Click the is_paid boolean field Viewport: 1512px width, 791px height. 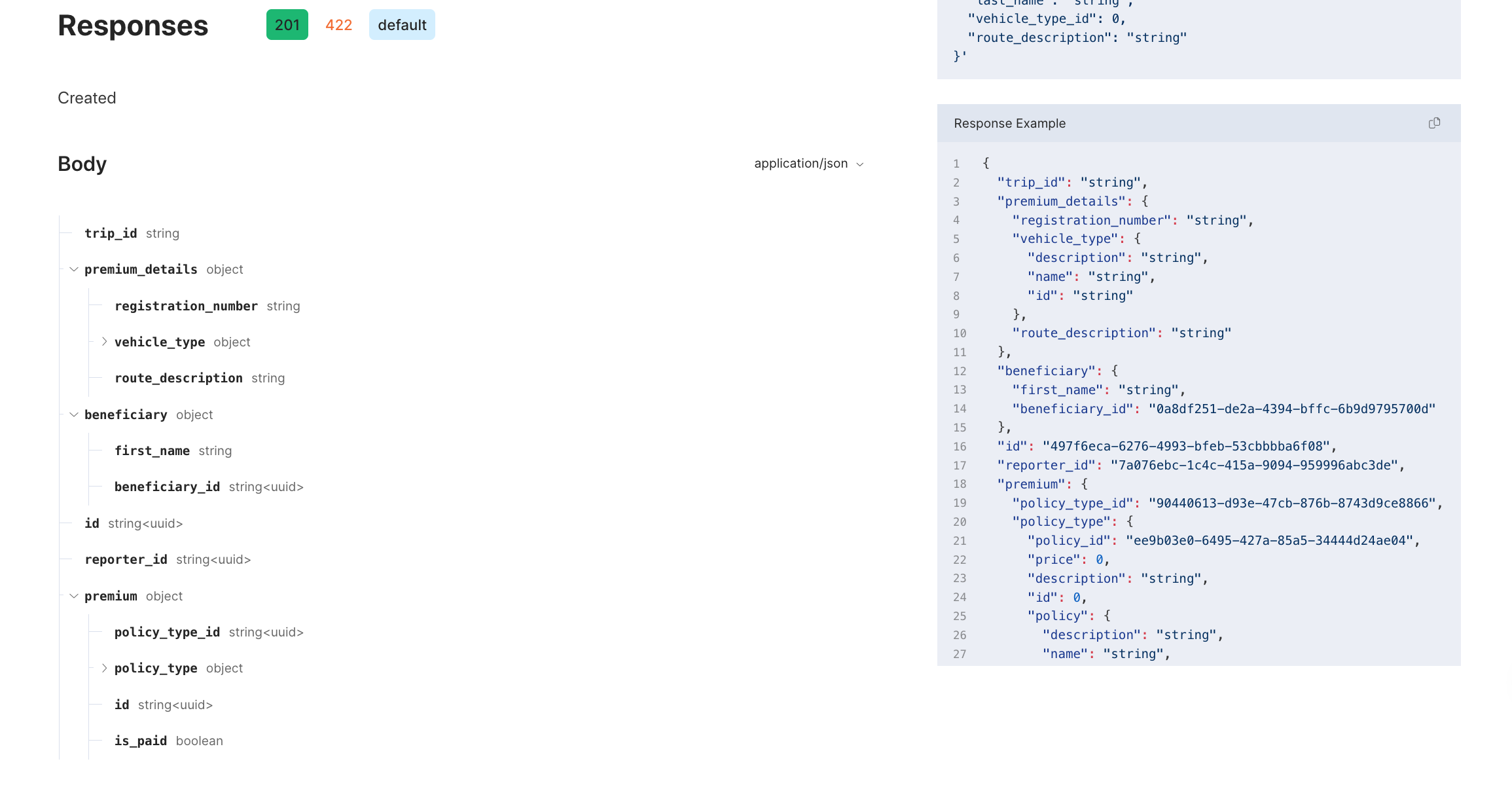click(x=140, y=741)
